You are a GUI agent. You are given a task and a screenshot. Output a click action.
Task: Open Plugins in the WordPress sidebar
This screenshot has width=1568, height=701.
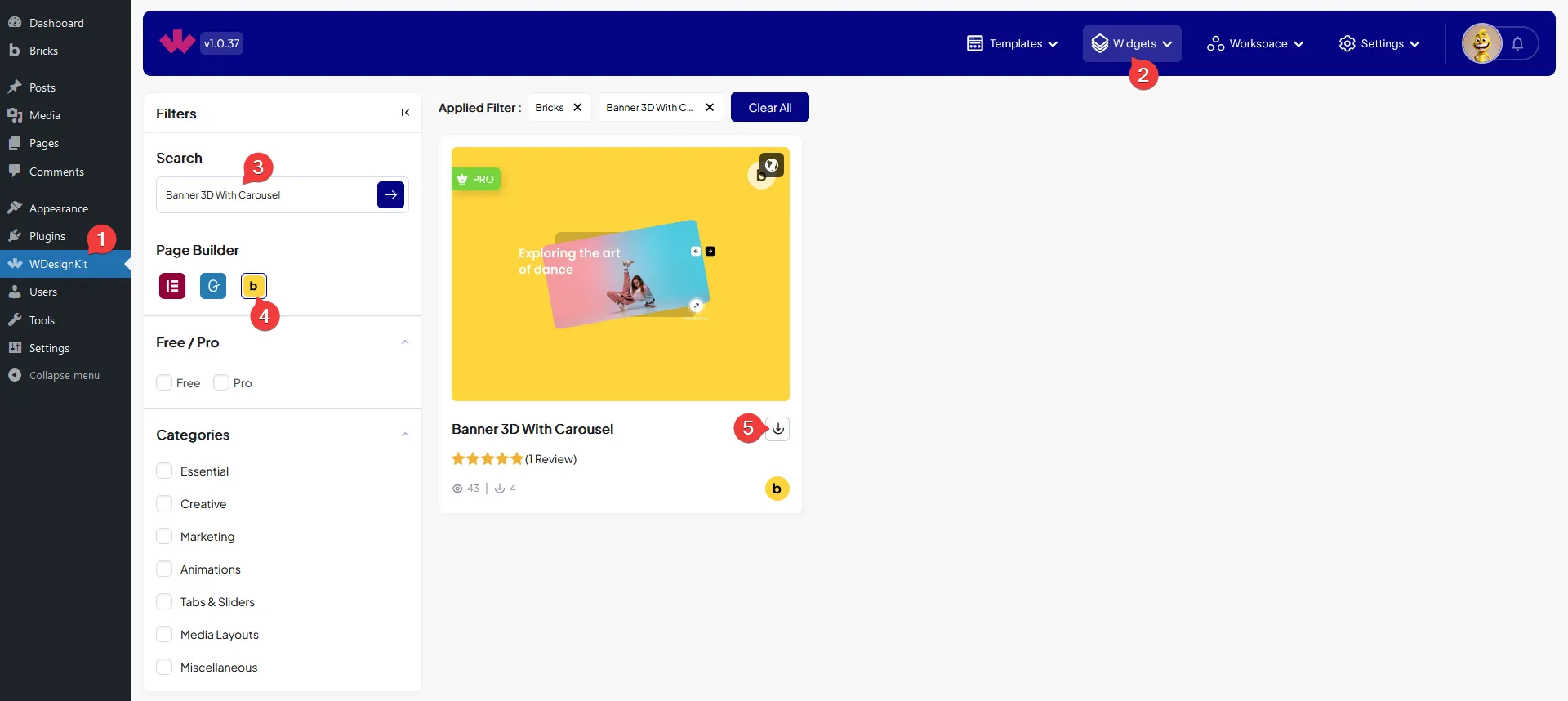click(x=47, y=237)
